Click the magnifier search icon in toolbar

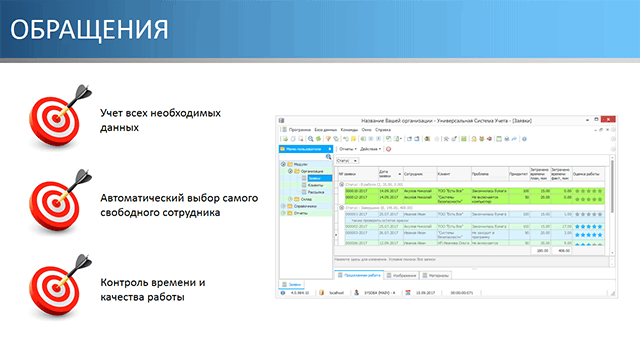point(311,139)
